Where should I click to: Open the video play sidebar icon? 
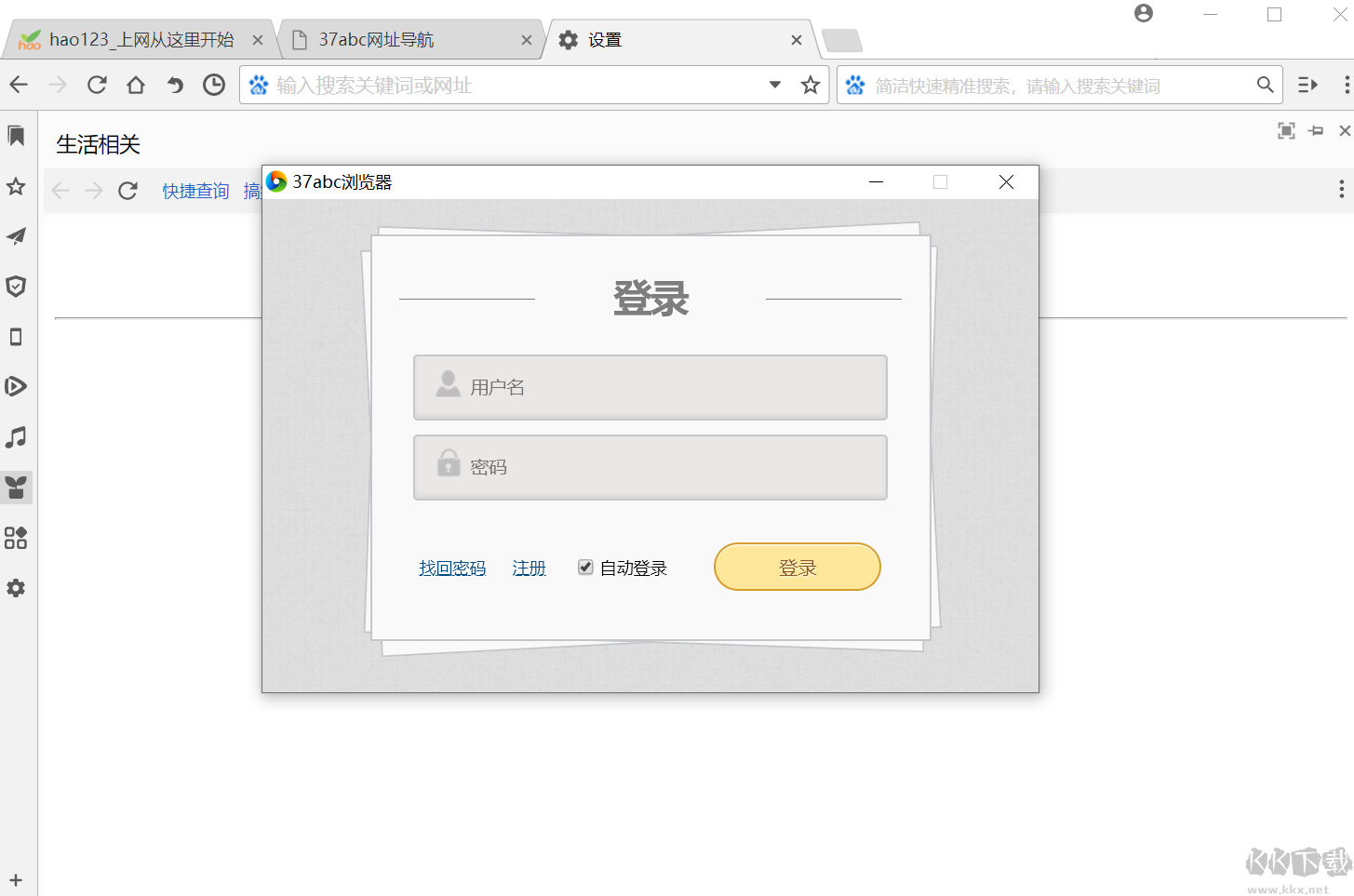tap(16, 386)
